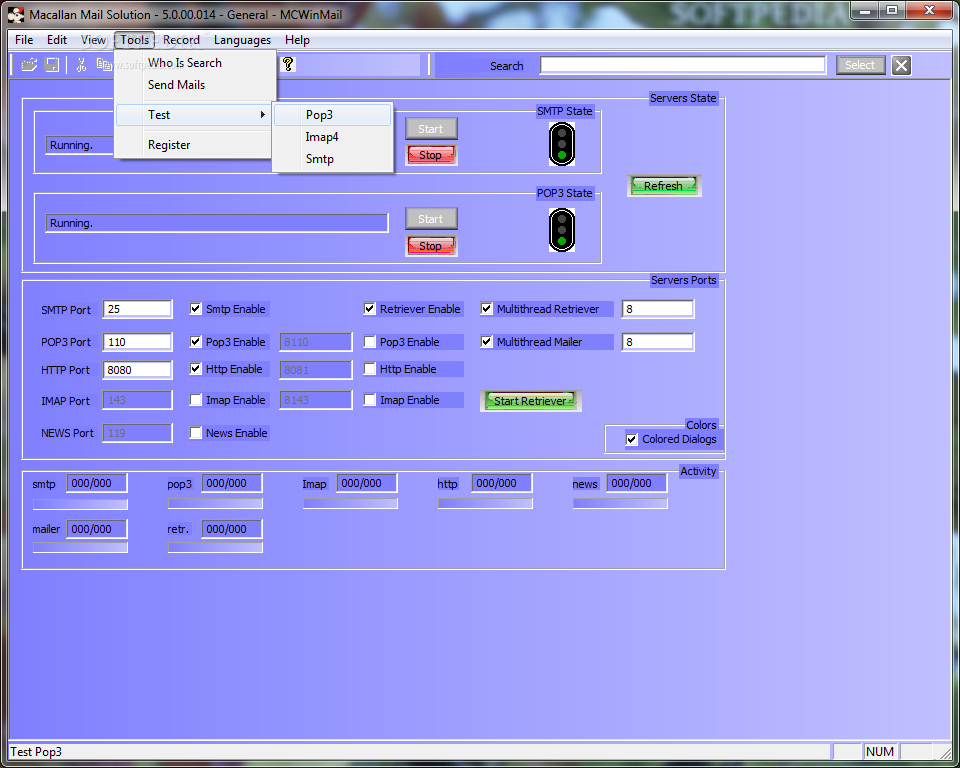
Task: Toggle the Colored Dialogs checkbox
Action: pyautogui.click(x=631, y=439)
